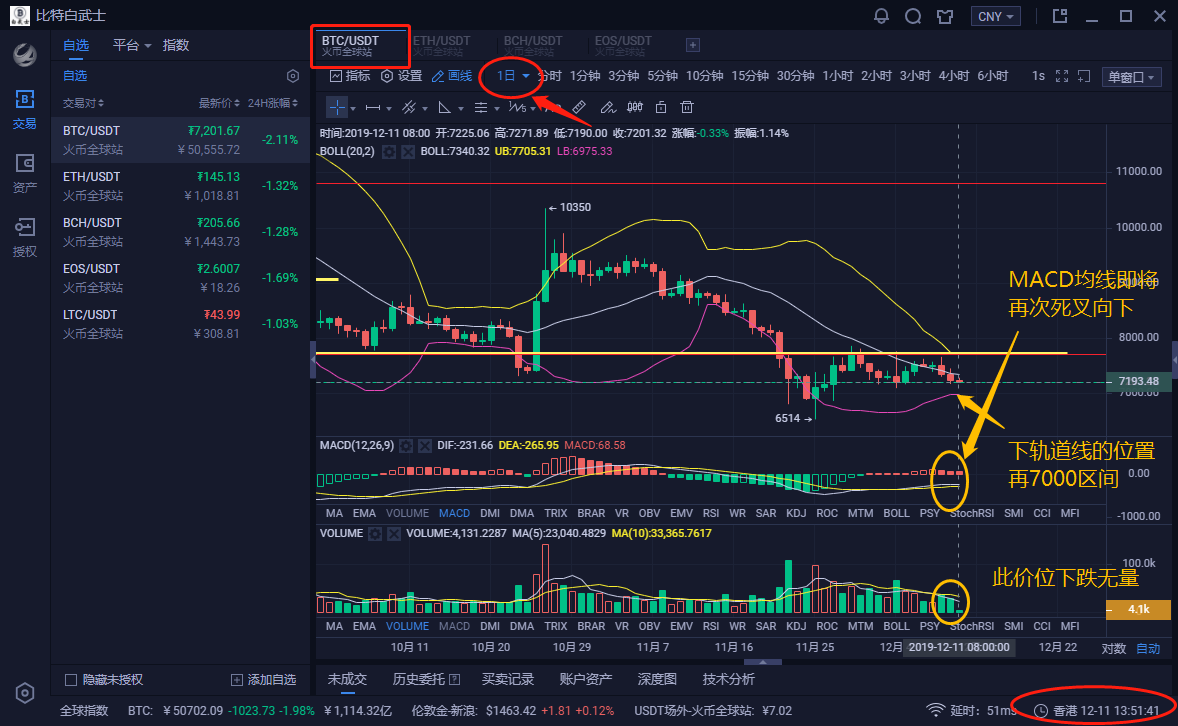Viewport: 1178px width, 726px height.
Task: Open the 单窗口 window layout dropdown
Action: tap(1131, 77)
